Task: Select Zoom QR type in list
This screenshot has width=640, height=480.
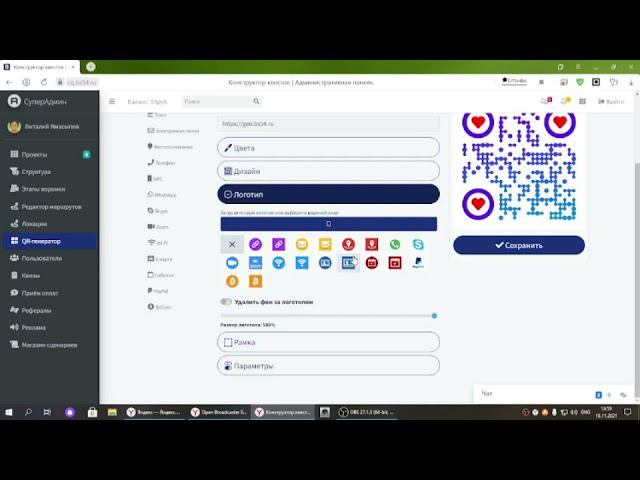Action: [158, 227]
